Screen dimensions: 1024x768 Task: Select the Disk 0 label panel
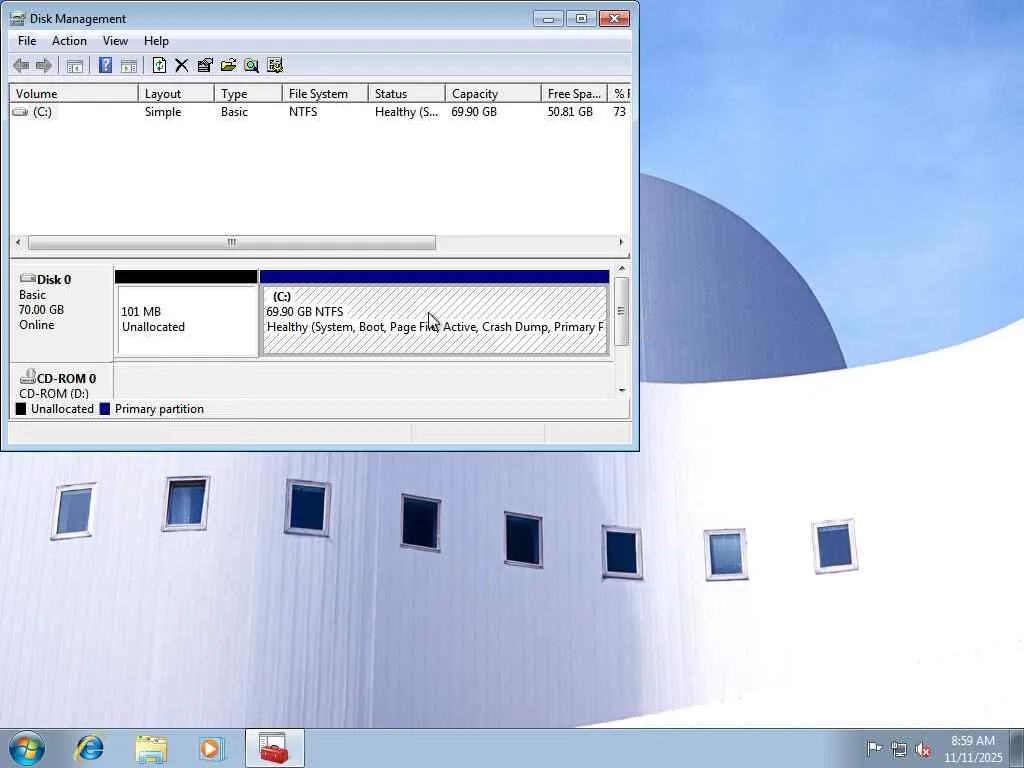click(x=61, y=312)
